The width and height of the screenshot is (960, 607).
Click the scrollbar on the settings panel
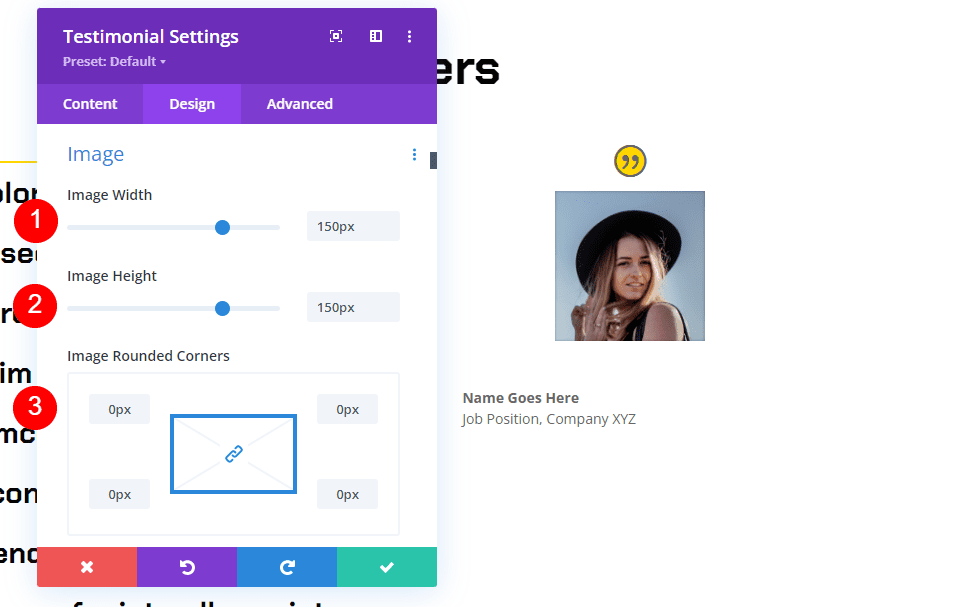coord(432,158)
